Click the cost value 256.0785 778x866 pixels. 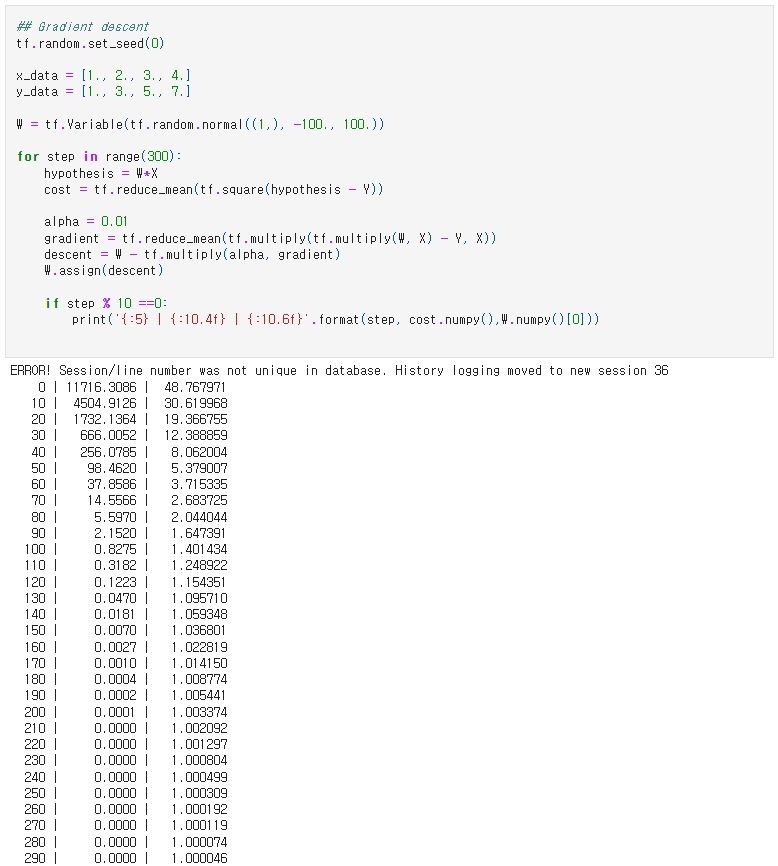click(108, 452)
